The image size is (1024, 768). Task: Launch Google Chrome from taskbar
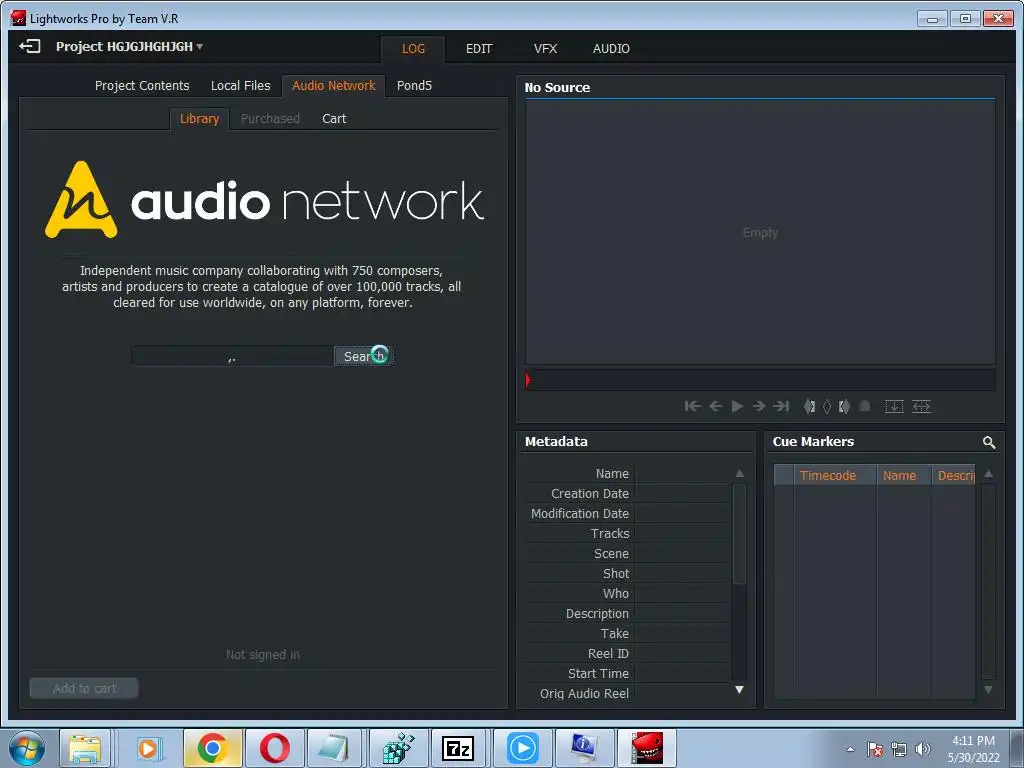pyautogui.click(x=212, y=748)
